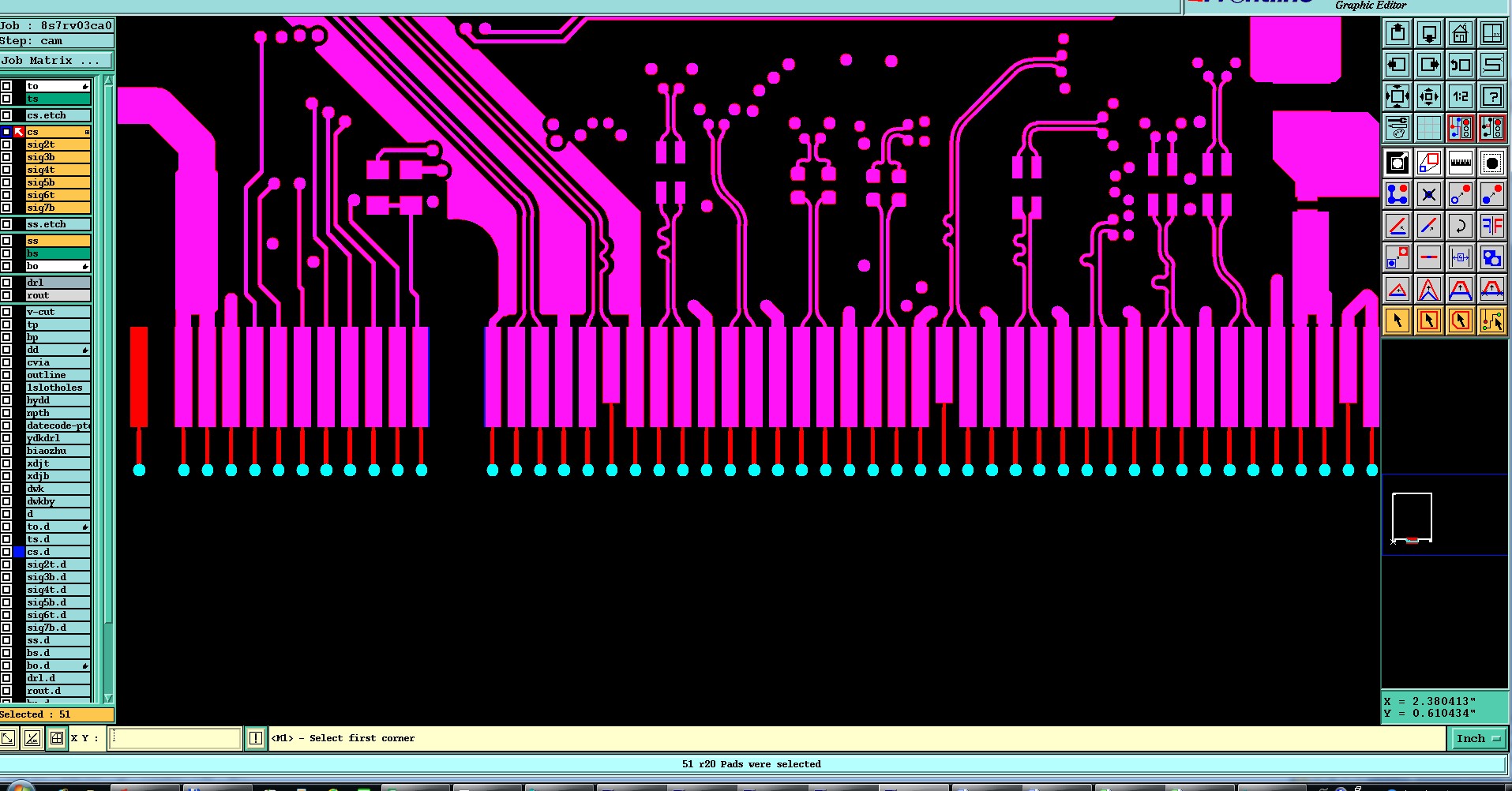This screenshot has width=1512, height=791.
Task: Select the biaozhu layer name
Action: point(58,451)
